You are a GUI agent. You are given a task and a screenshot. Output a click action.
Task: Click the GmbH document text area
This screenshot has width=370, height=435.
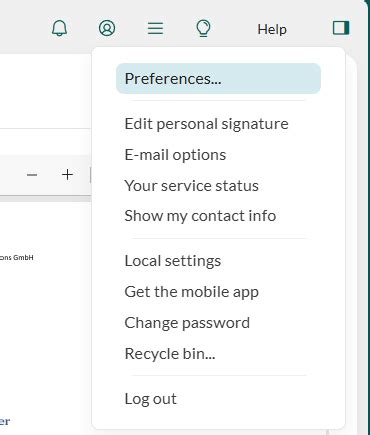tap(17, 257)
